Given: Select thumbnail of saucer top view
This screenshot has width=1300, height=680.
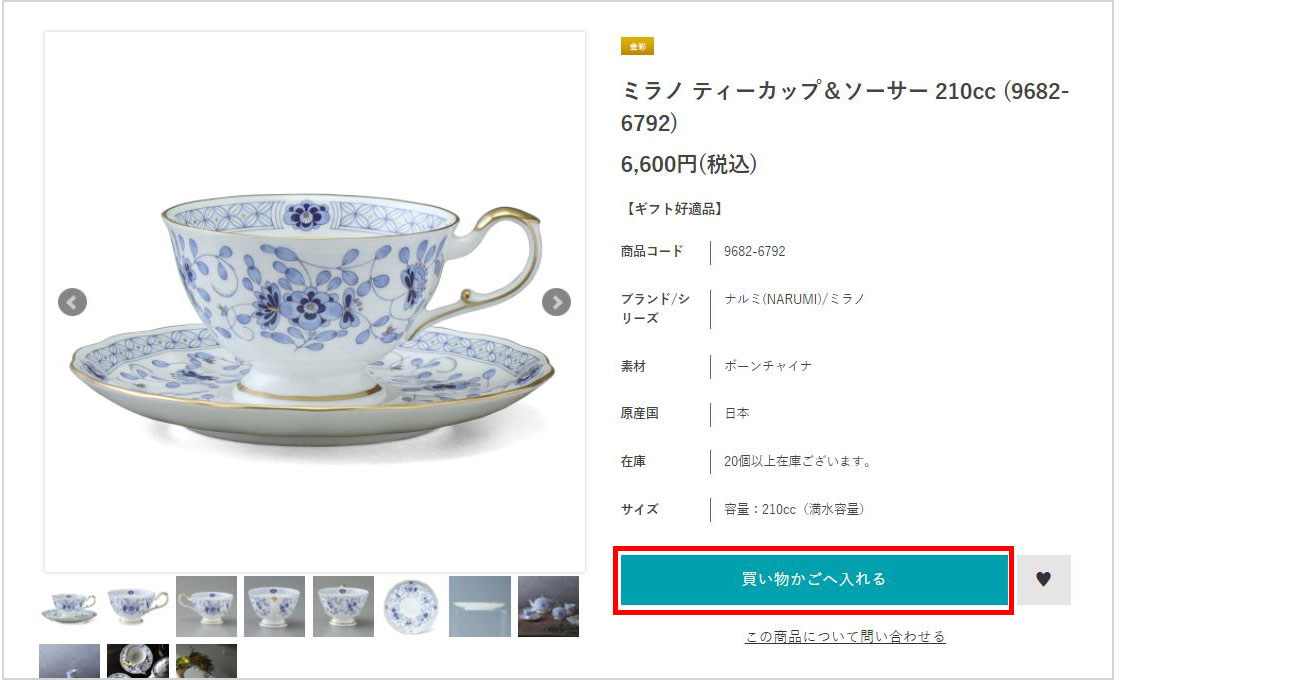Looking at the screenshot, I should tap(411, 606).
